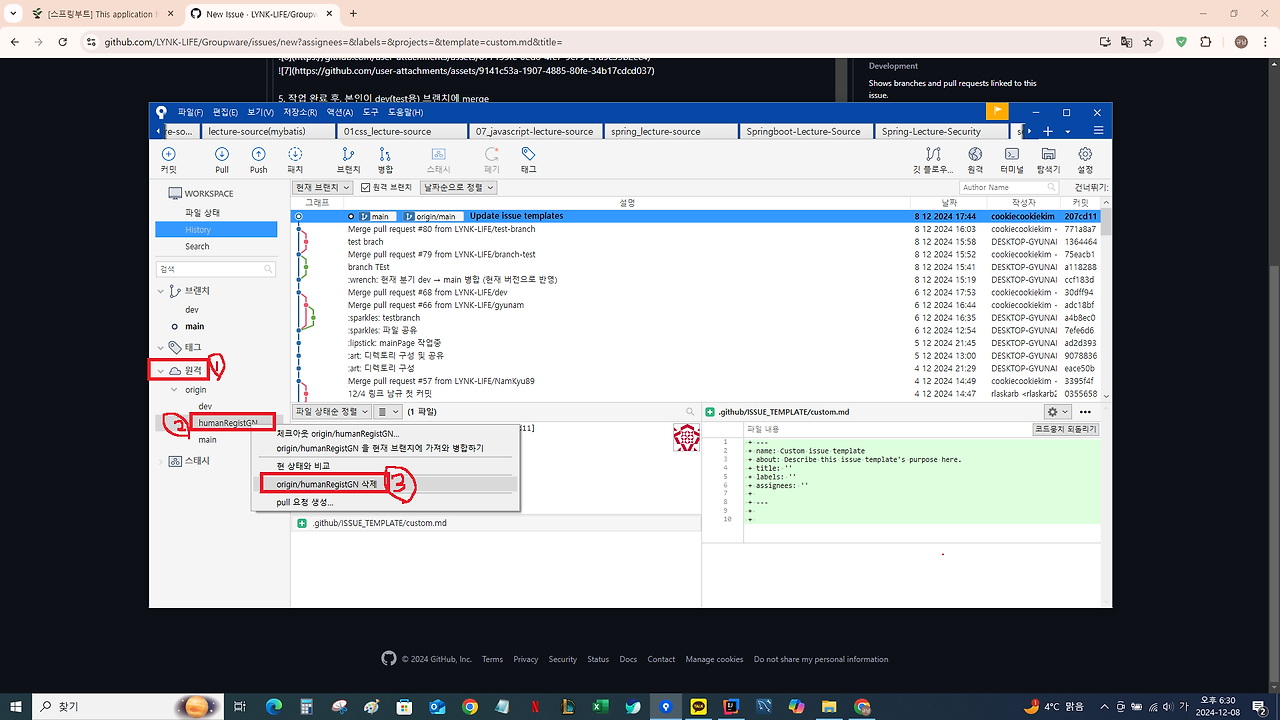Open the Edit (편집) menu

[225, 112]
